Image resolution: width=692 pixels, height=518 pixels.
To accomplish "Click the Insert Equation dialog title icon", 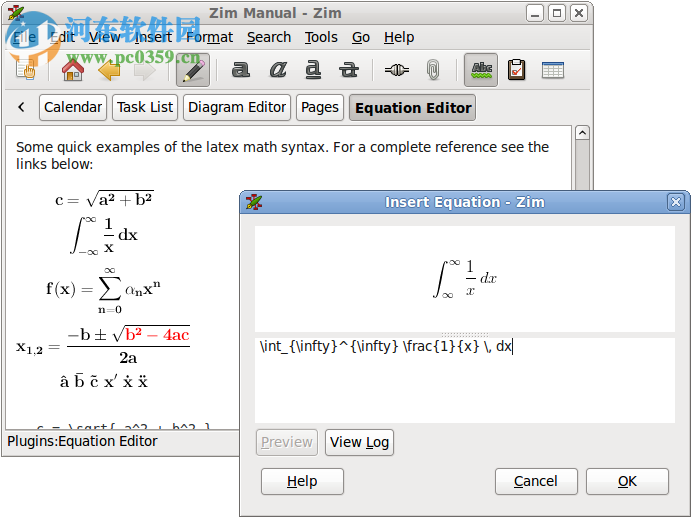I will [x=254, y=202].
